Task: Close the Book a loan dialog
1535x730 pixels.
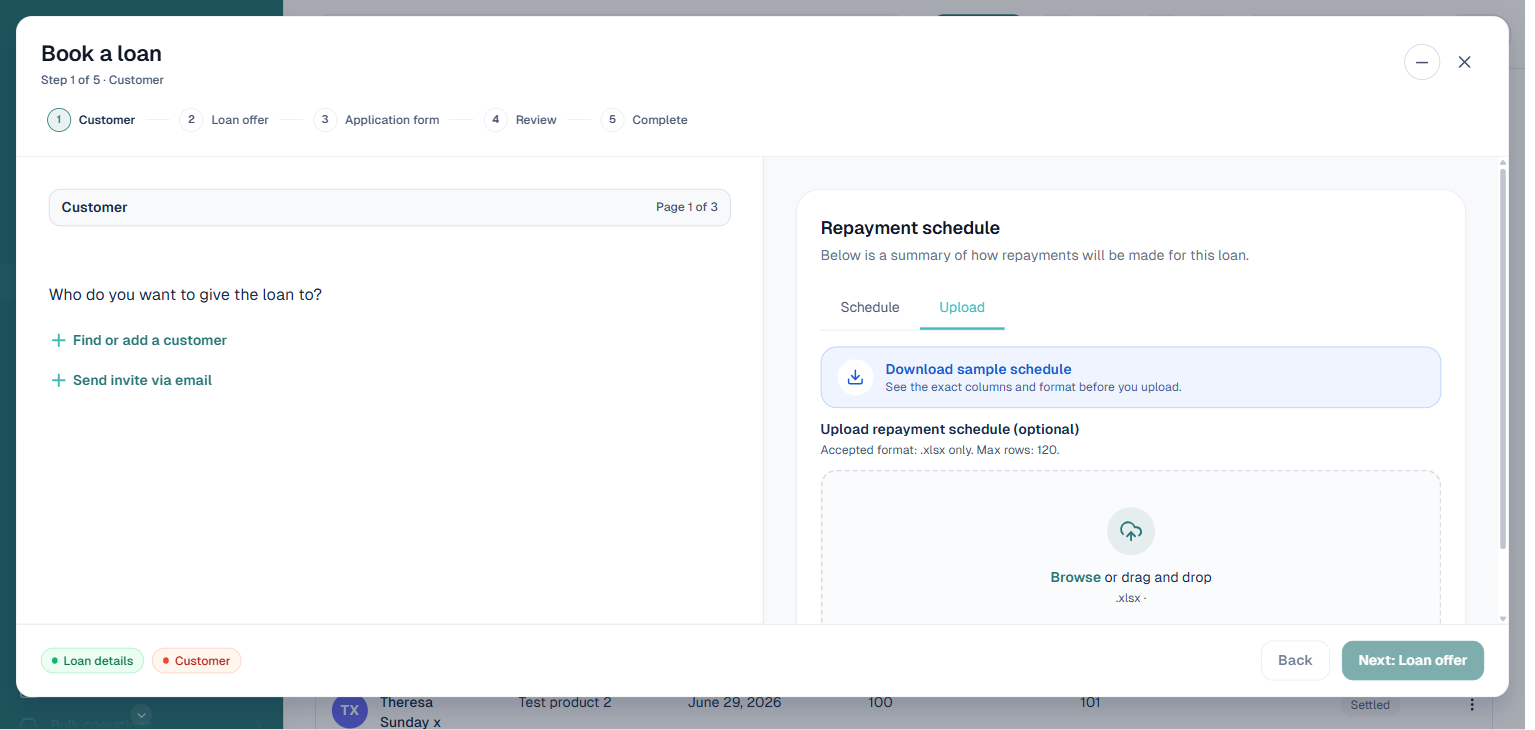Action: click(x=1464, y=62)
